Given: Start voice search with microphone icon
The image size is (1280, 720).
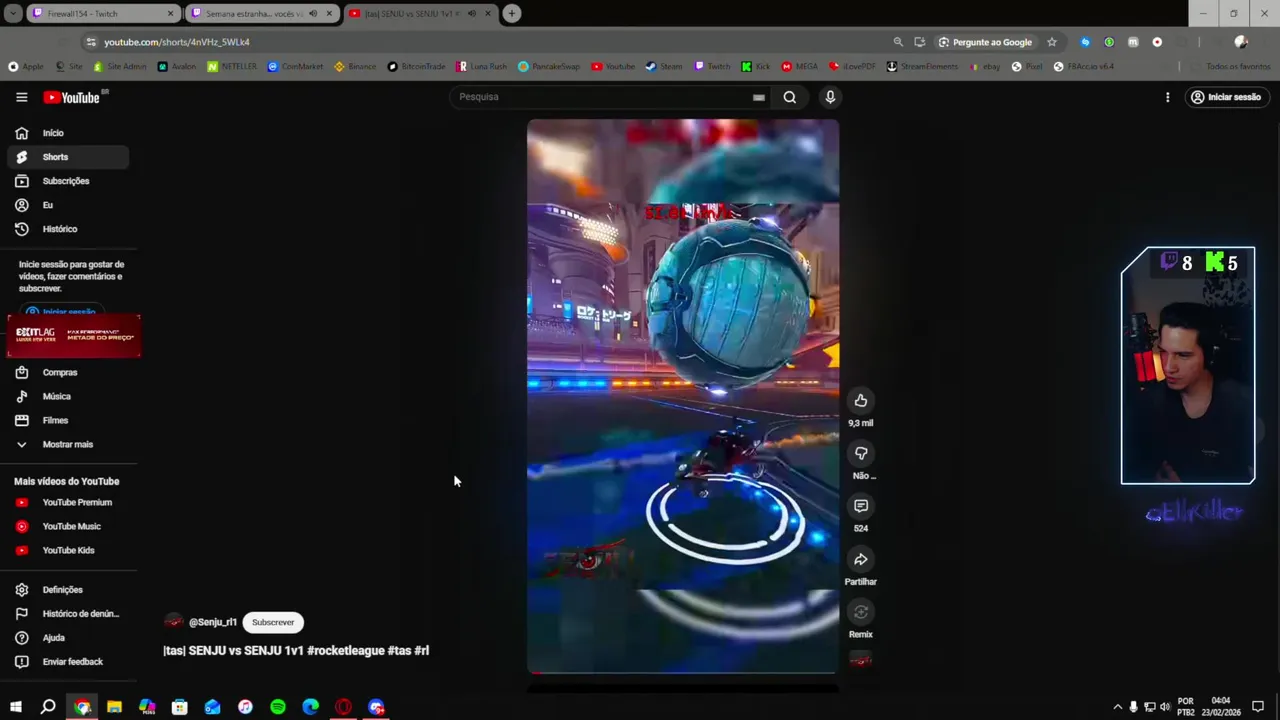Looking at the screenshot, I should point(830,97).
